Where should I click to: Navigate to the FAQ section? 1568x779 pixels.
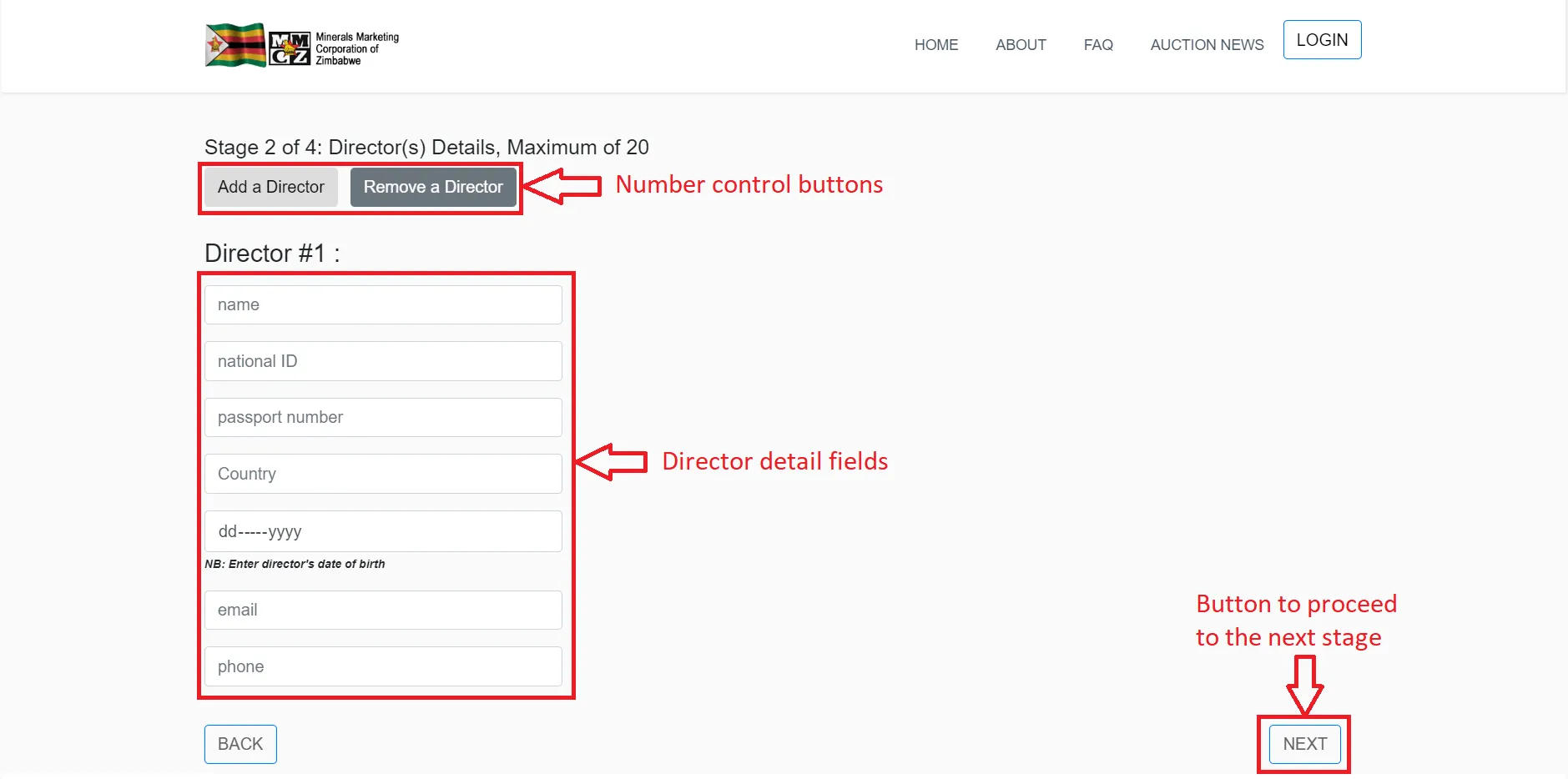coord(1097,45)
